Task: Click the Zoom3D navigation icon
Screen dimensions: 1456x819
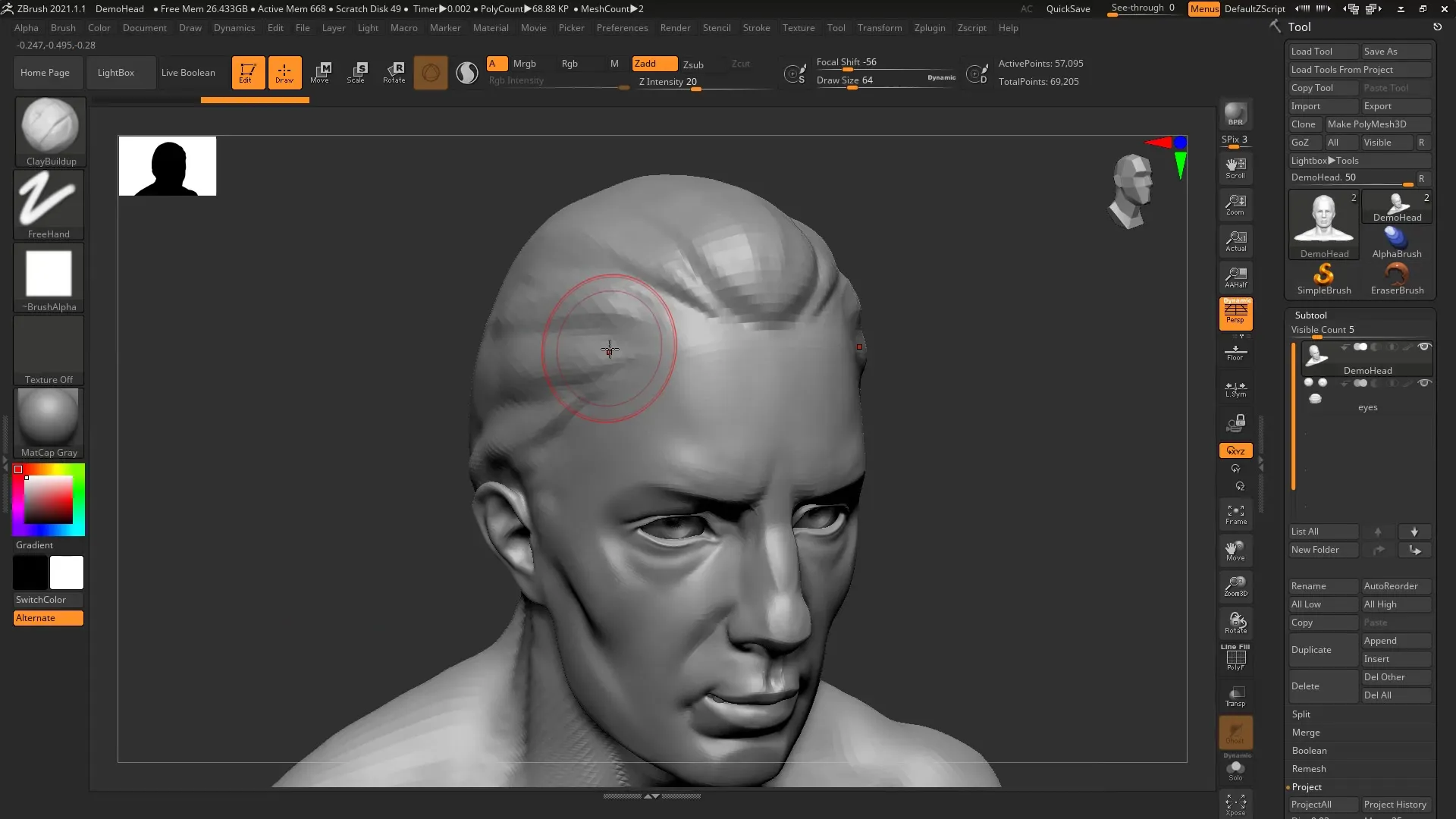Action: tap(1235, 586)
